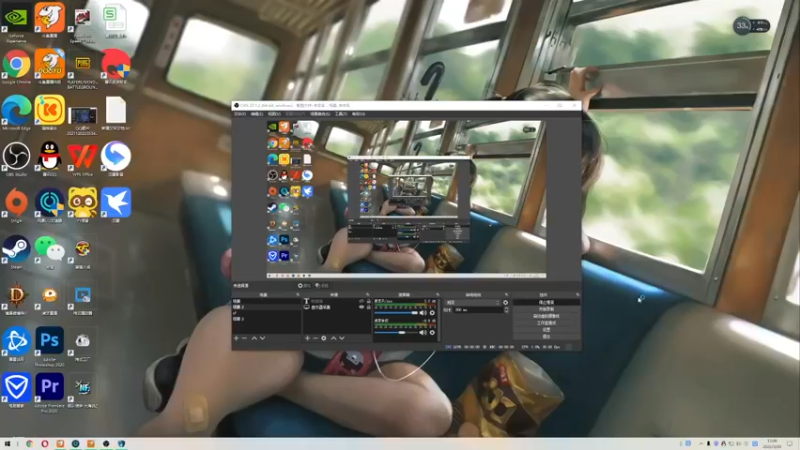
Task: Mute the 麦克风/Aux channel speaker icon
Action: click(x=423, y=313)
